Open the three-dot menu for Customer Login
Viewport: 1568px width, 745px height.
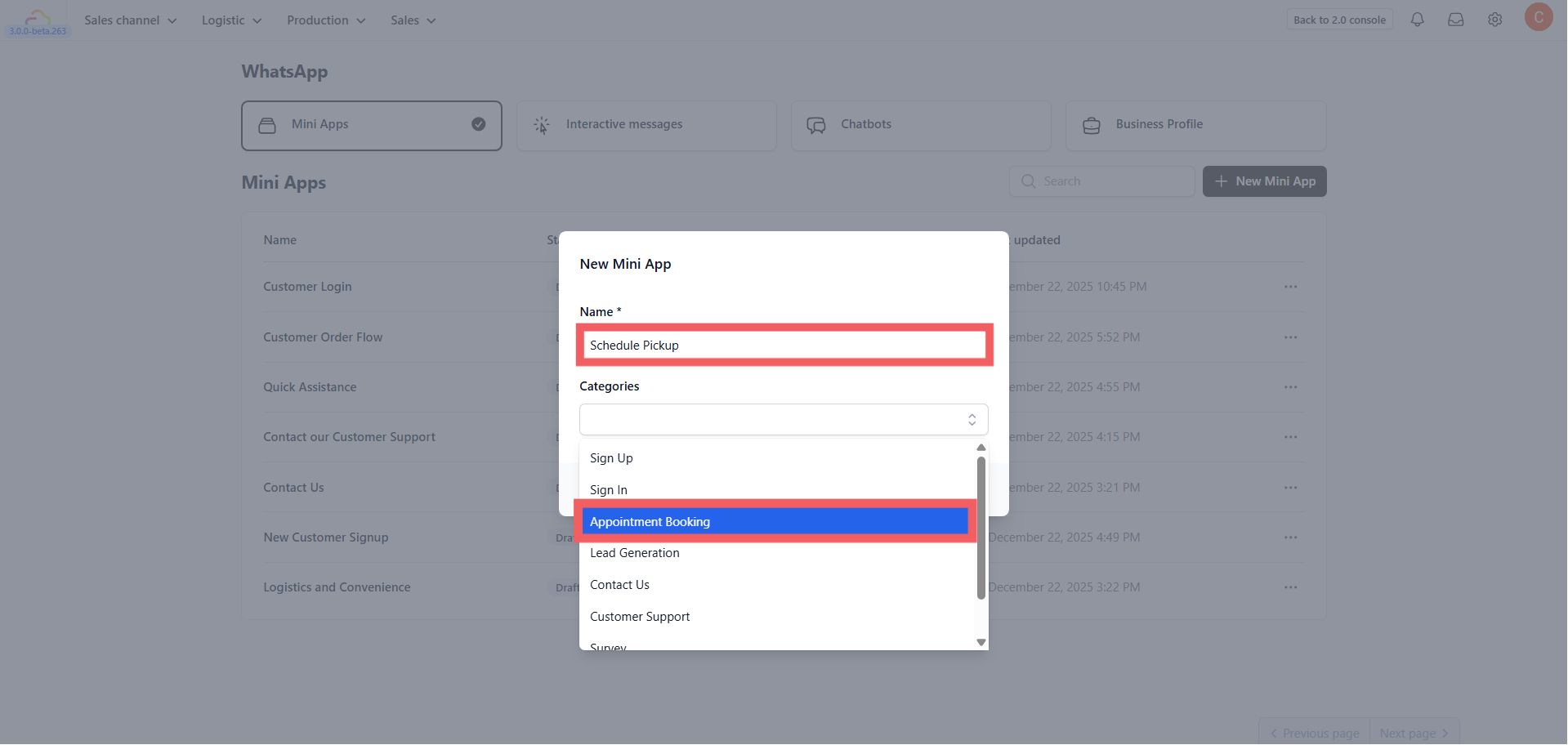(1290, 287)
